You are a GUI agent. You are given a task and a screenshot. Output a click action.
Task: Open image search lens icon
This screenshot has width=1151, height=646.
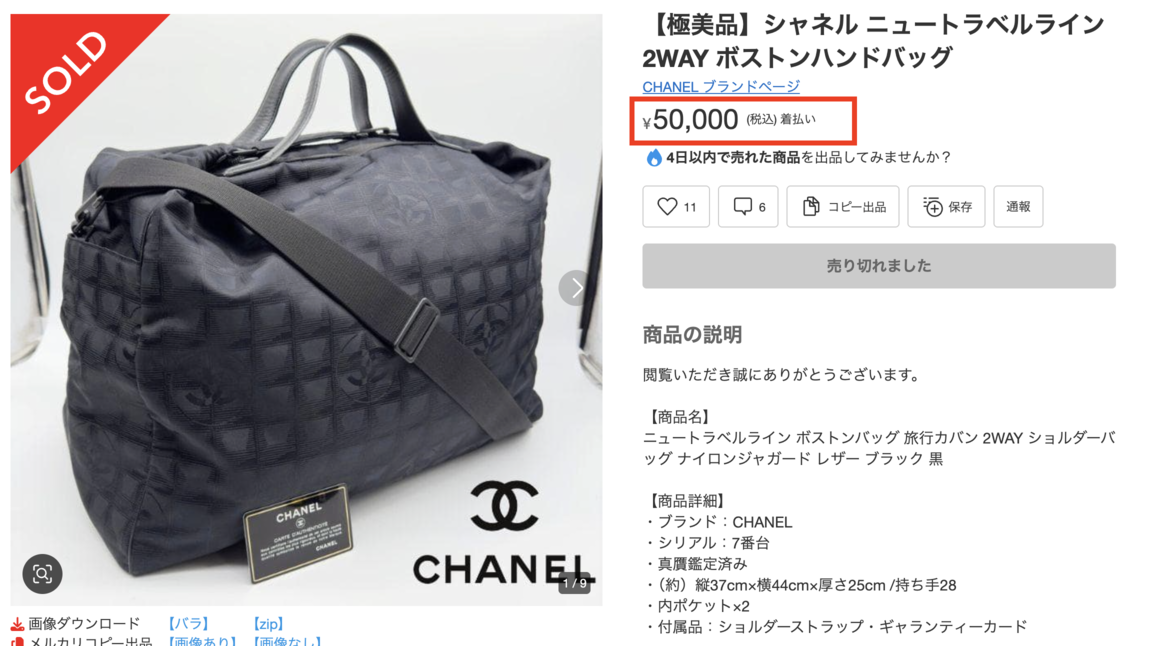pyautogui.click(x=43, y=573)
